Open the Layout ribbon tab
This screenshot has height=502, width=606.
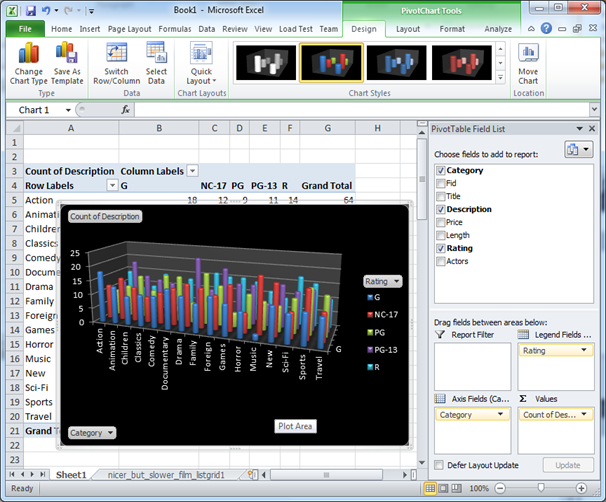408,29
